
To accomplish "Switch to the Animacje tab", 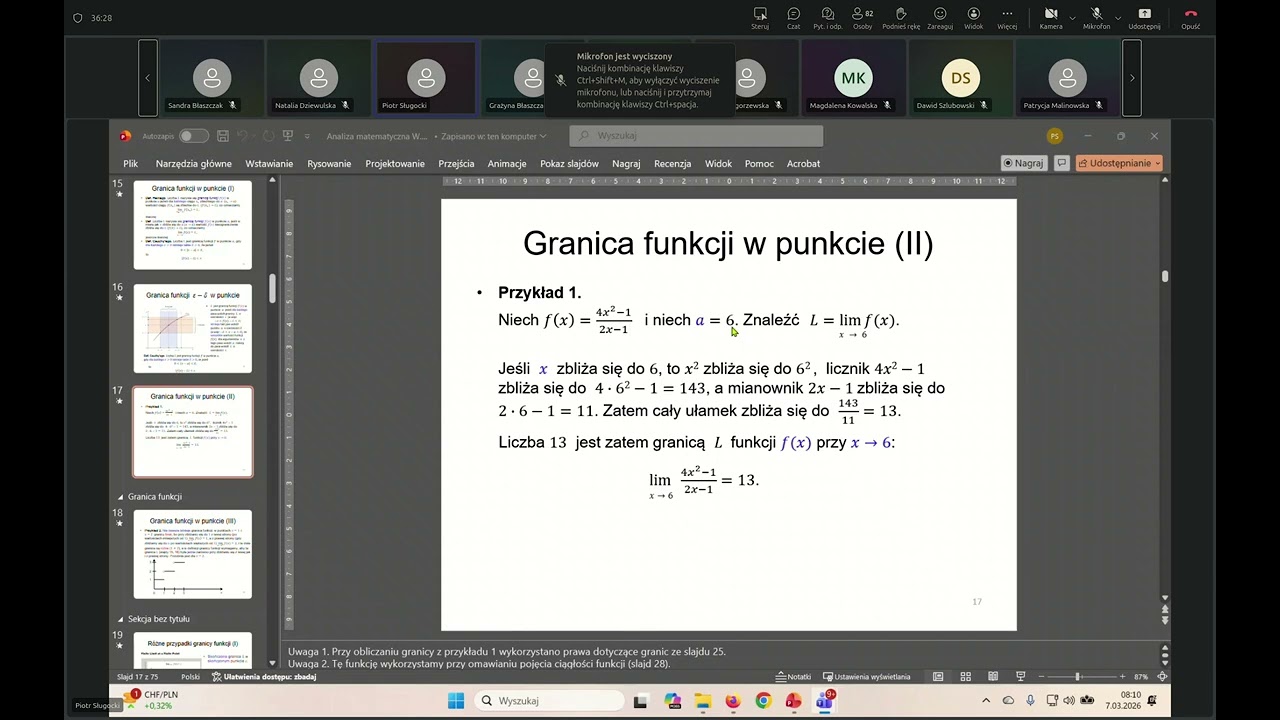I will (507, 163).
